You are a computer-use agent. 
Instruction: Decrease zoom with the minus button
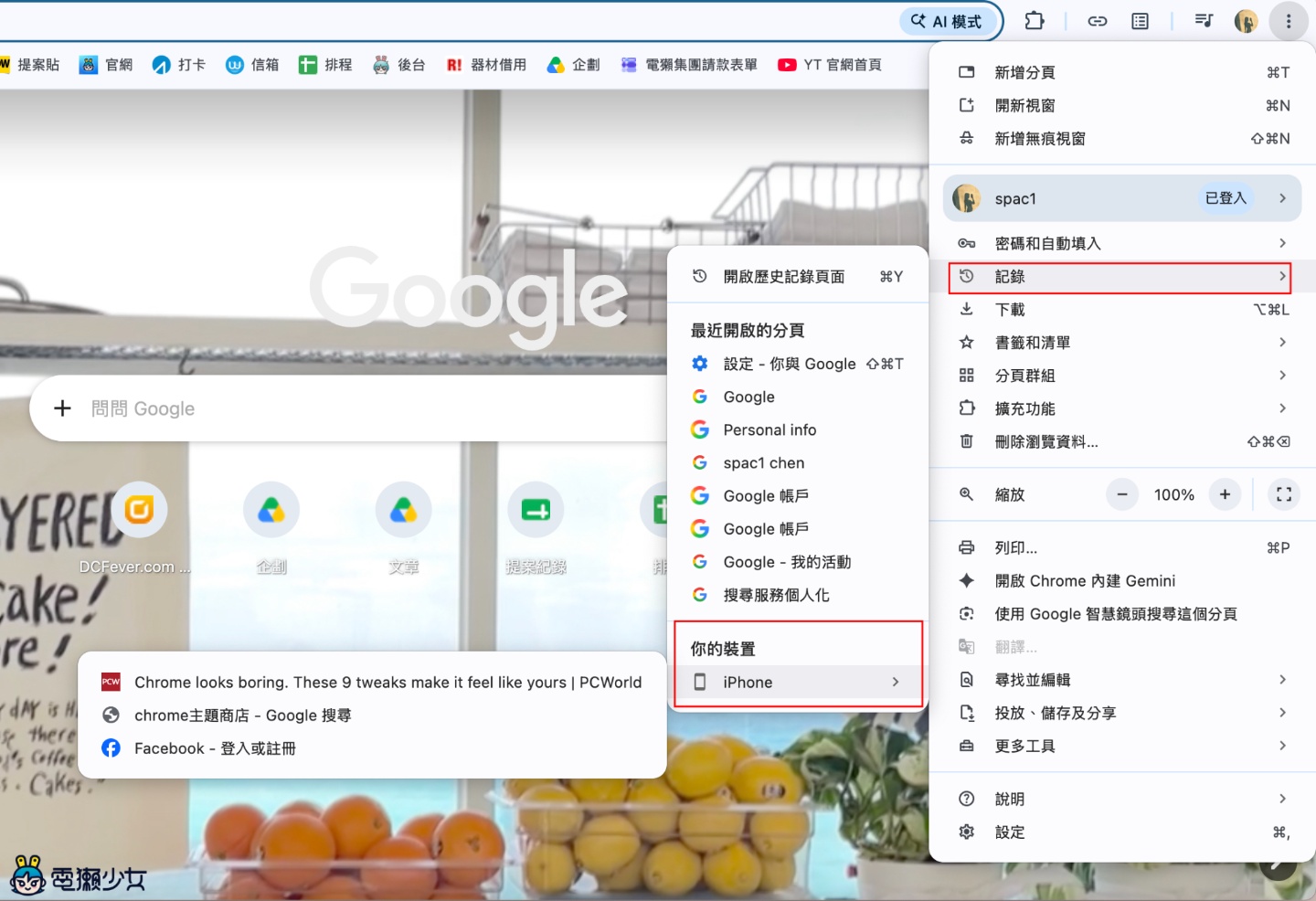coord(1122,494)
